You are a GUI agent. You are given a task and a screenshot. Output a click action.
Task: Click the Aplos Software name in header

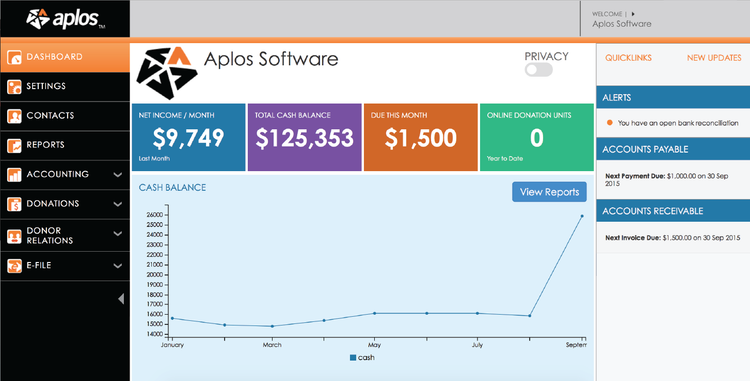(x=621, y=24)
